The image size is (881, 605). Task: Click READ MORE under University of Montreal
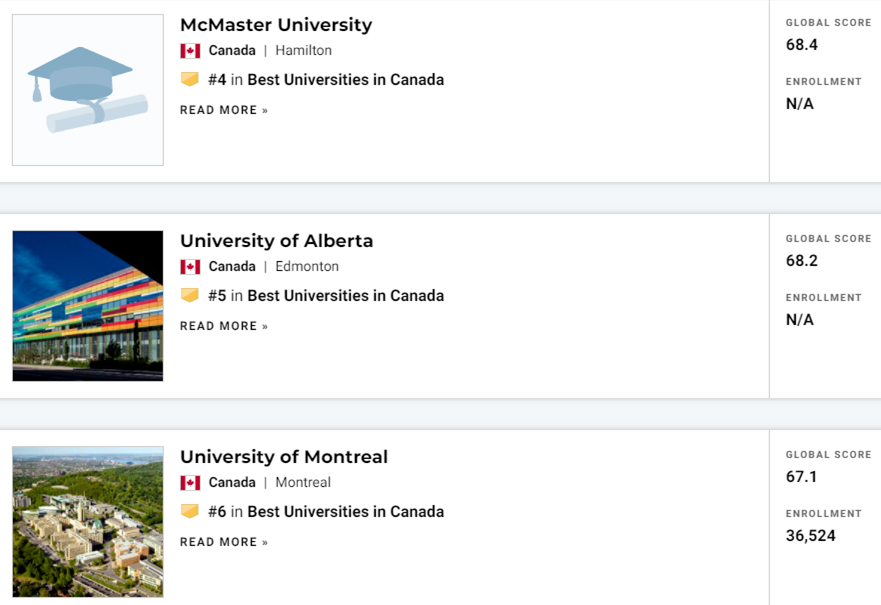point(224,542)
